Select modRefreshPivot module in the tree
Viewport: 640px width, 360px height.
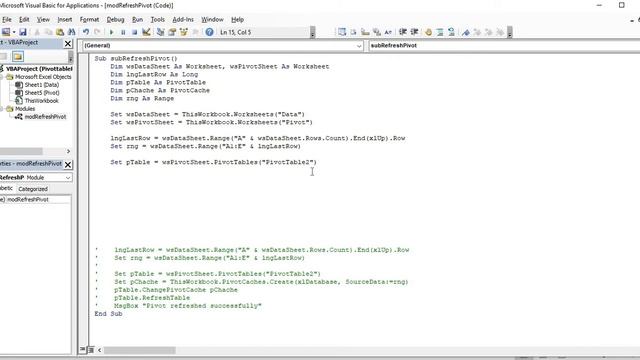tap(45, 117)
